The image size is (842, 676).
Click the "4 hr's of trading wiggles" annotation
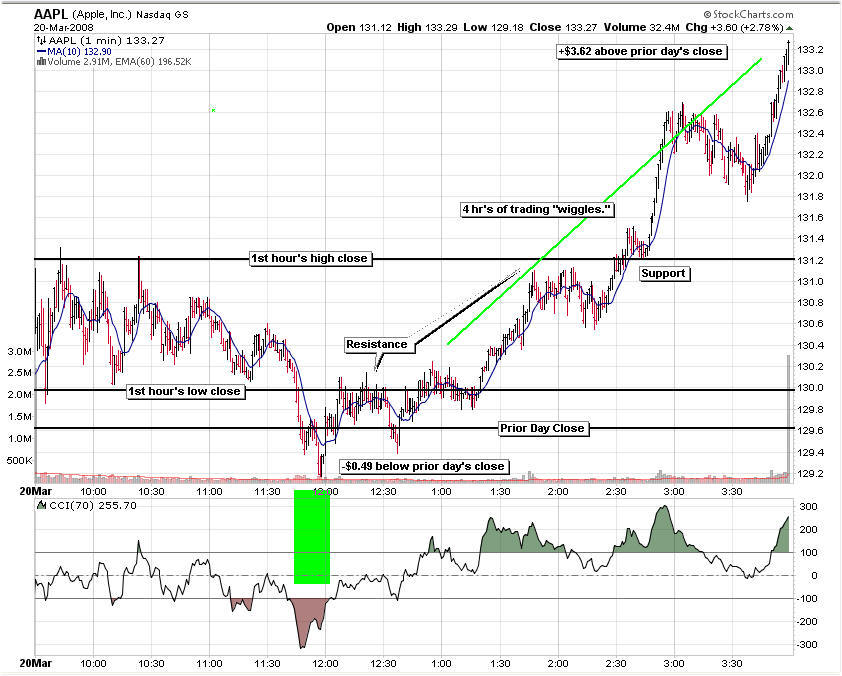pos(537,209)
